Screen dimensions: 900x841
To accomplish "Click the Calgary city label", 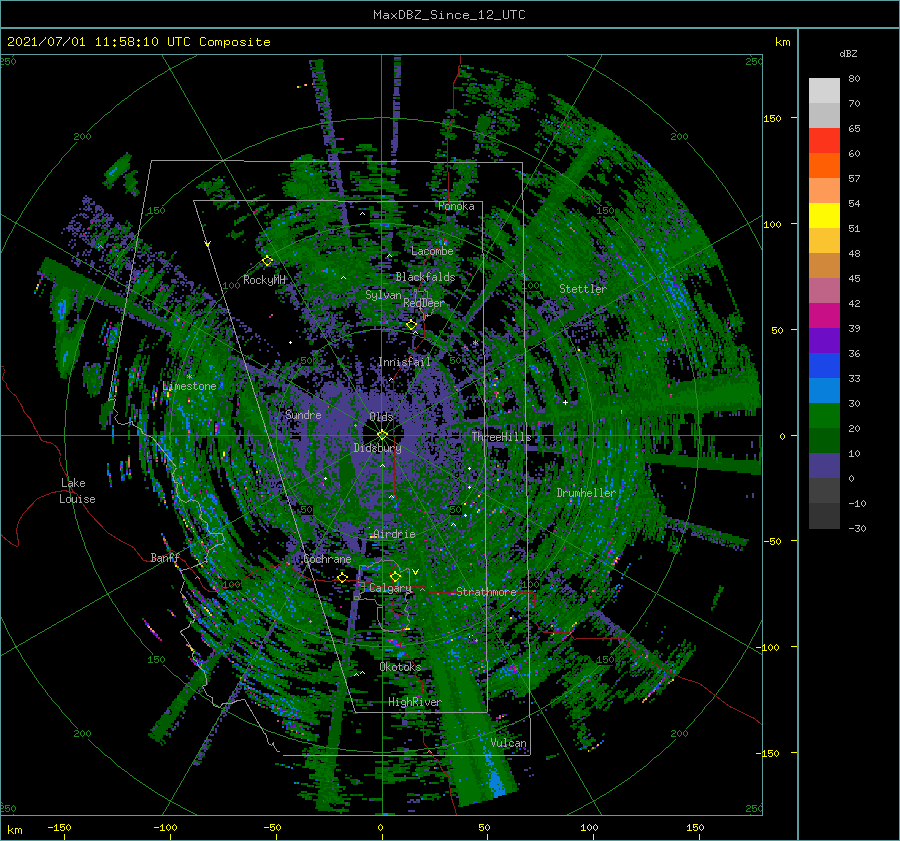I will [390, 588].
